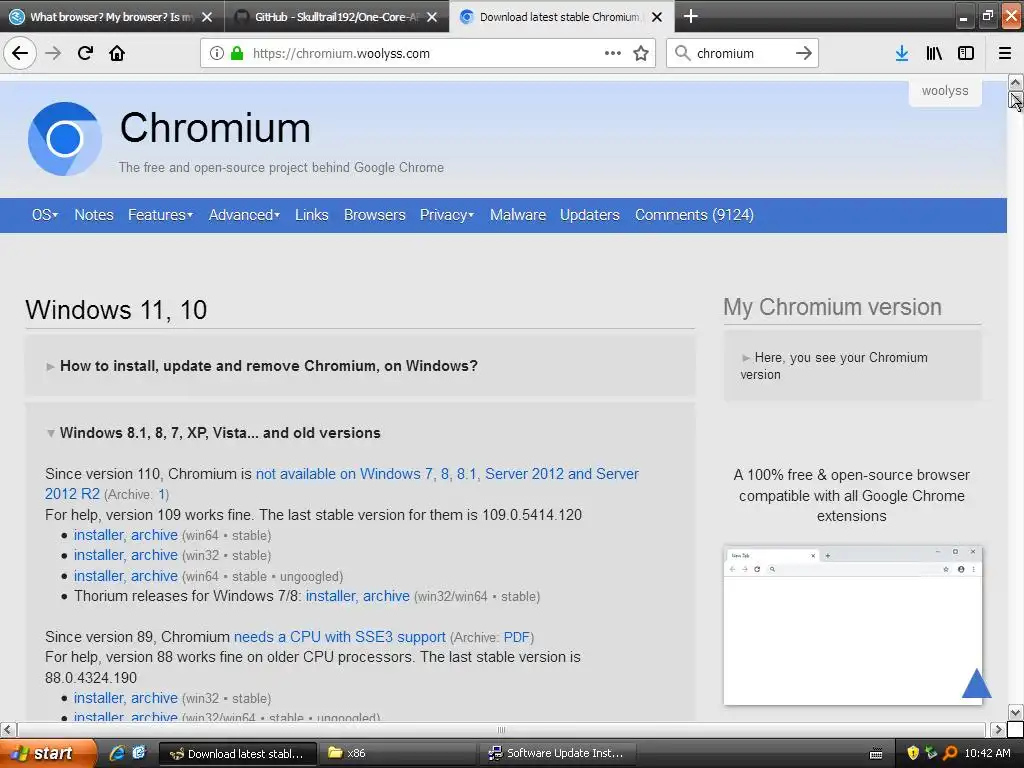The height and width of the screenshot is (768, 1024).
Task: Switch to Software Update Installation window
Action: [x=557, y=753]
